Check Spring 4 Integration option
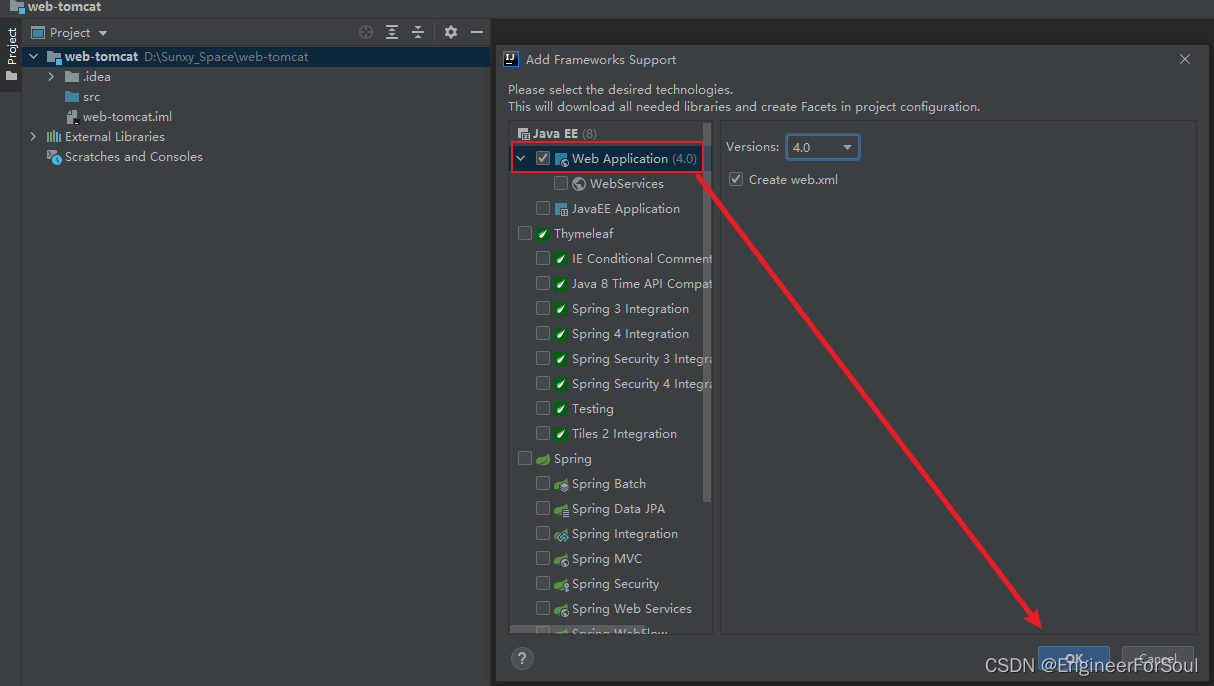The width and height of the screenshot is (1214, 686). pos(543,333)
